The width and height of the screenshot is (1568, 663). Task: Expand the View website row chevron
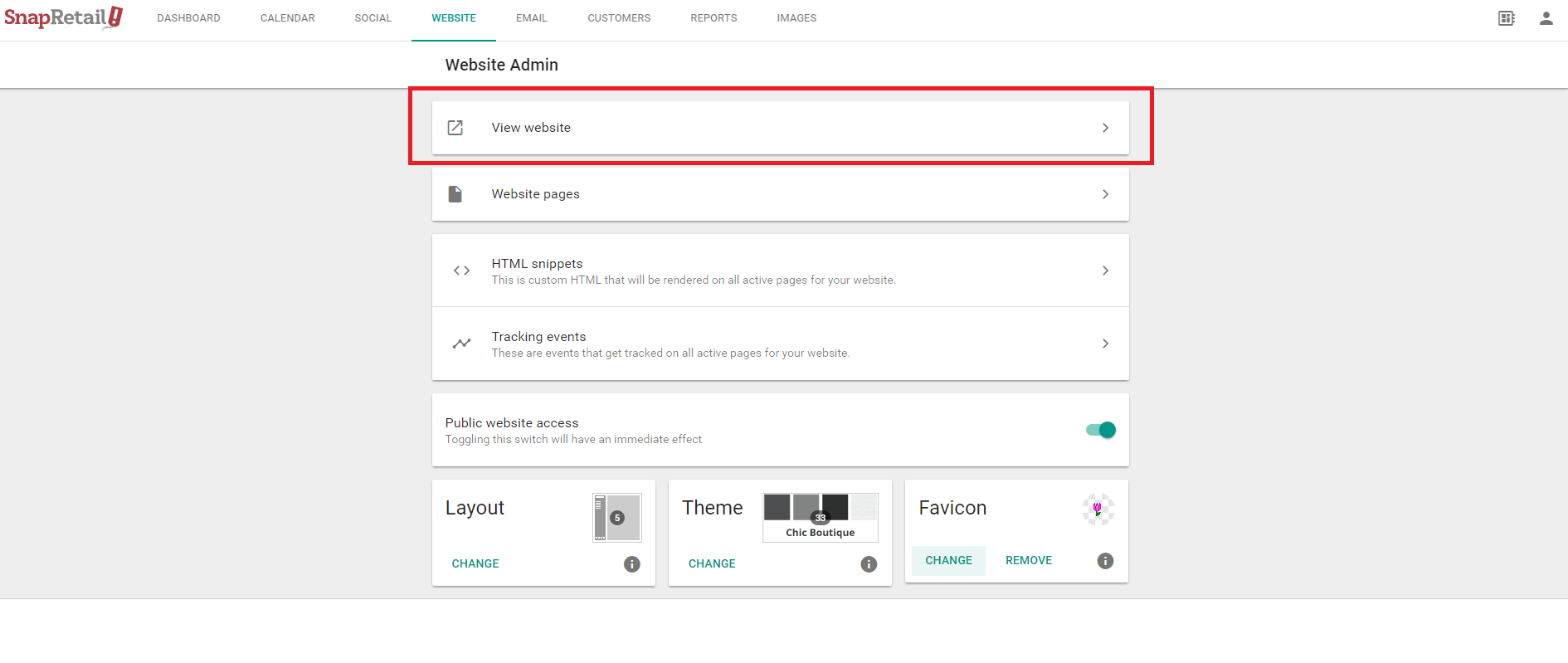coord(1105,128)
